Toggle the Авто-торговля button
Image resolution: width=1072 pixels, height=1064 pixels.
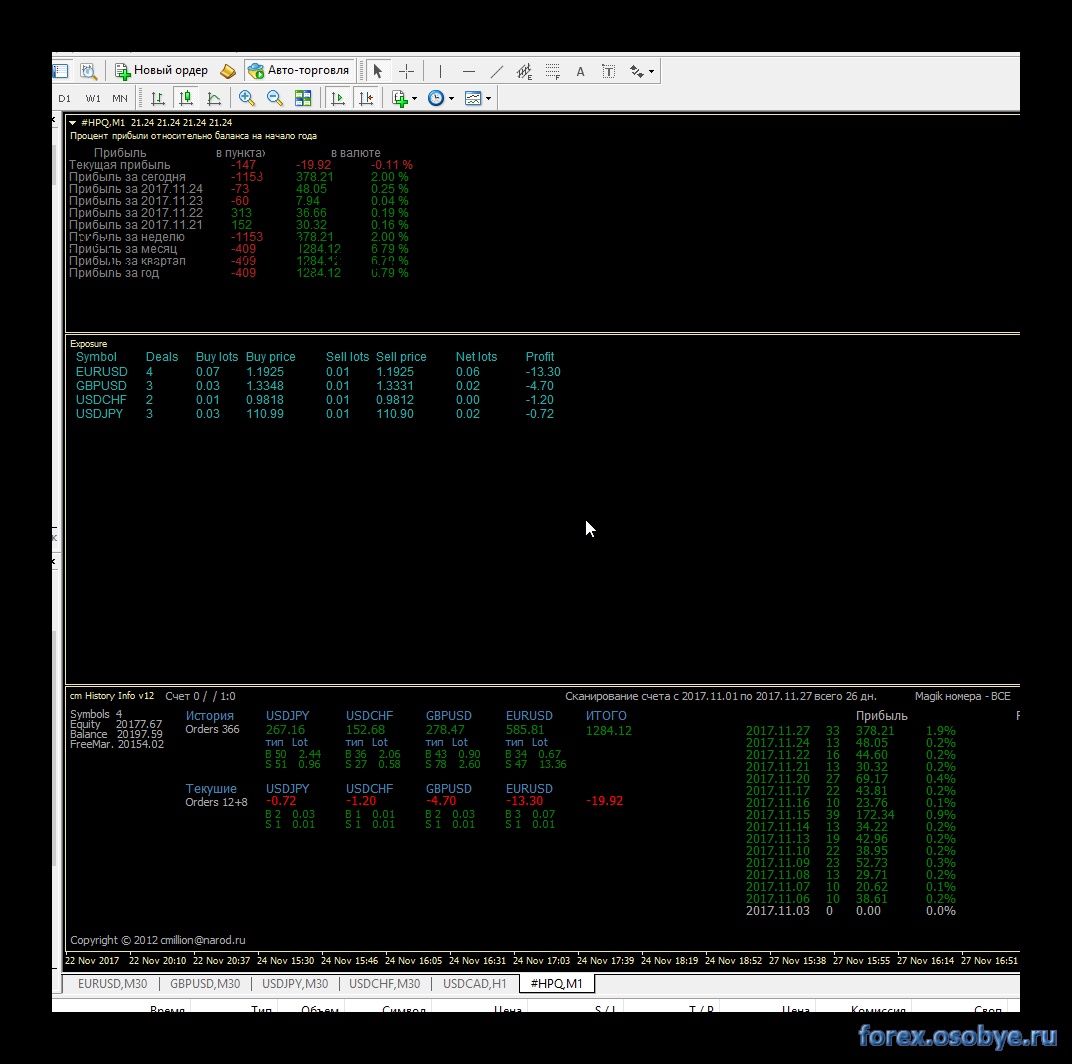pyautogui.click(x=299, y=70)
